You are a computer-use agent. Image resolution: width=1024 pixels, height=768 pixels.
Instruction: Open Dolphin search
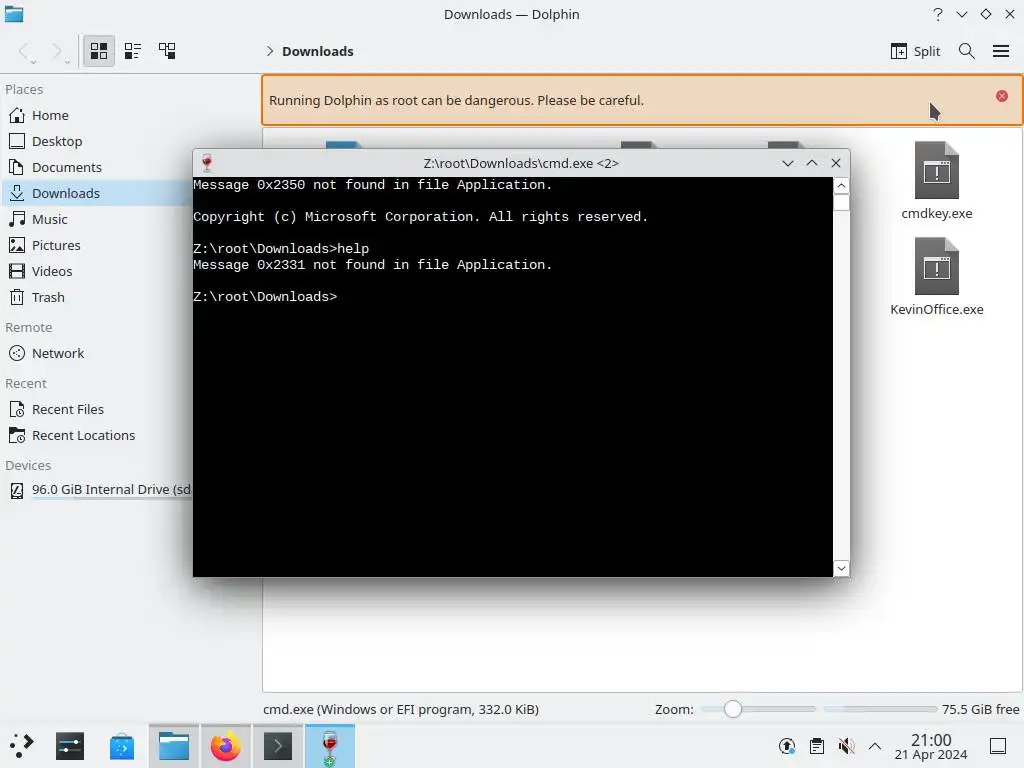(x=967, y=51)
